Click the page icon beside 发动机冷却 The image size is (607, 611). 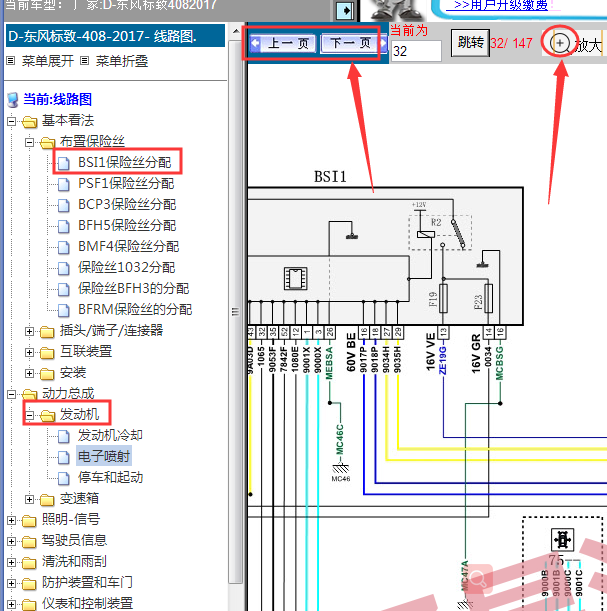[64, 436]
